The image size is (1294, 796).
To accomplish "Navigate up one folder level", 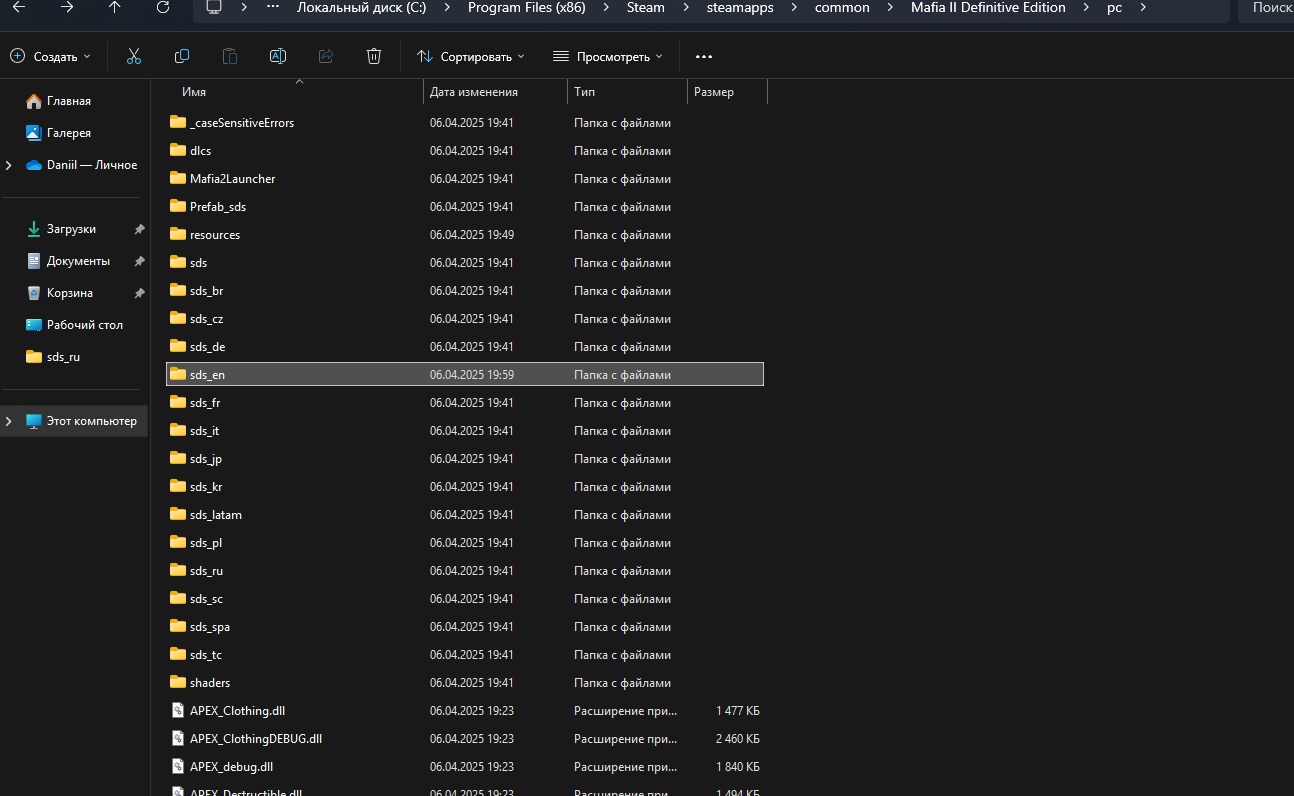I will [115, 7].
